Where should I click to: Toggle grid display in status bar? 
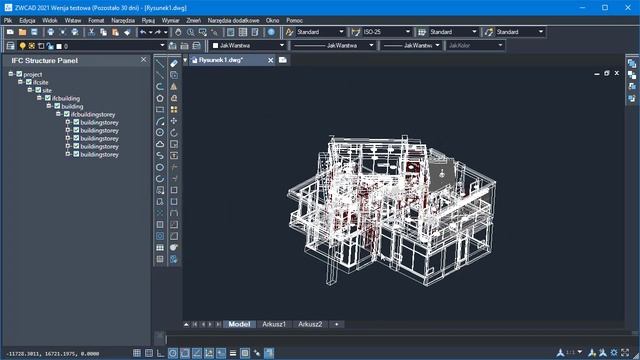coord(137,353)
